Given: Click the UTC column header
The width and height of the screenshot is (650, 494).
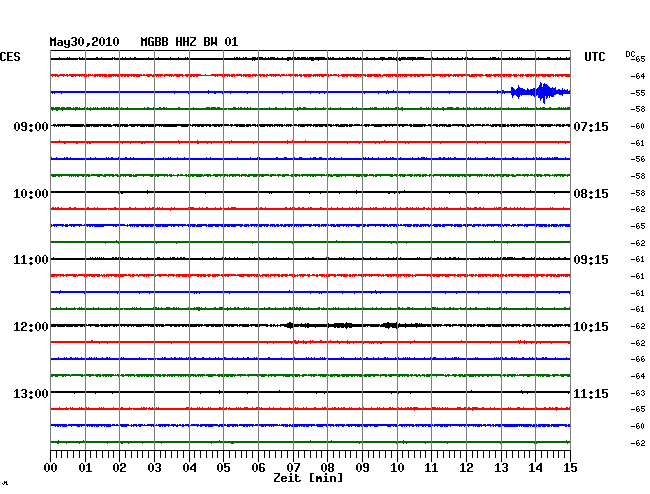Looking at the screenshot, I should 595,57.
